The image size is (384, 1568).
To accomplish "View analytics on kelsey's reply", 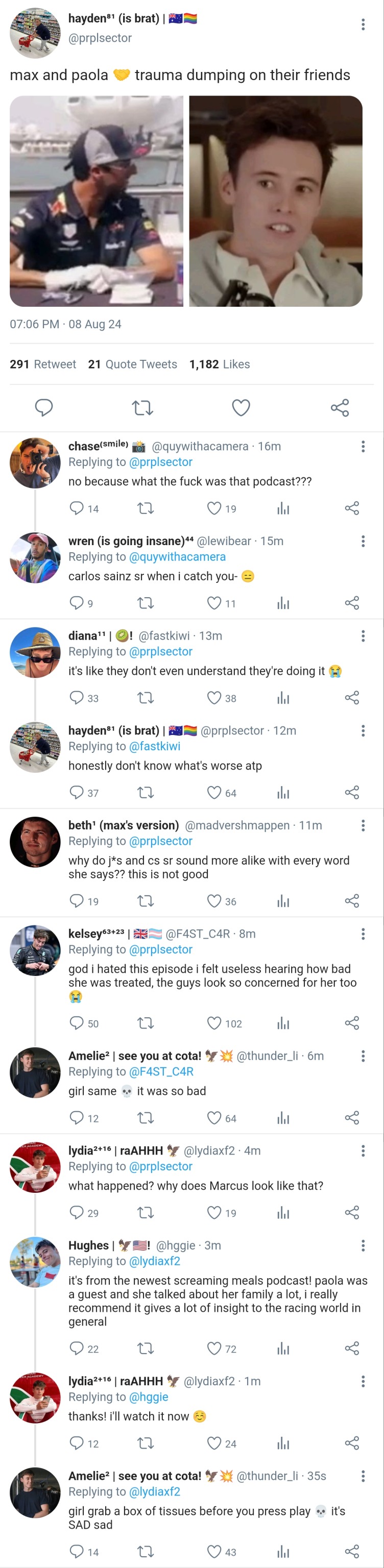I will pyautogui.click(x=283, y=1023).
